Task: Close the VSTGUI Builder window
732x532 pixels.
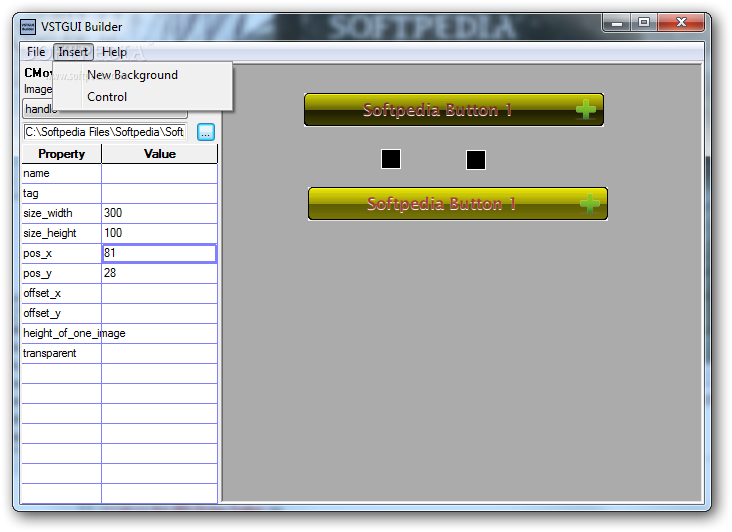Action: click(681, 22)
